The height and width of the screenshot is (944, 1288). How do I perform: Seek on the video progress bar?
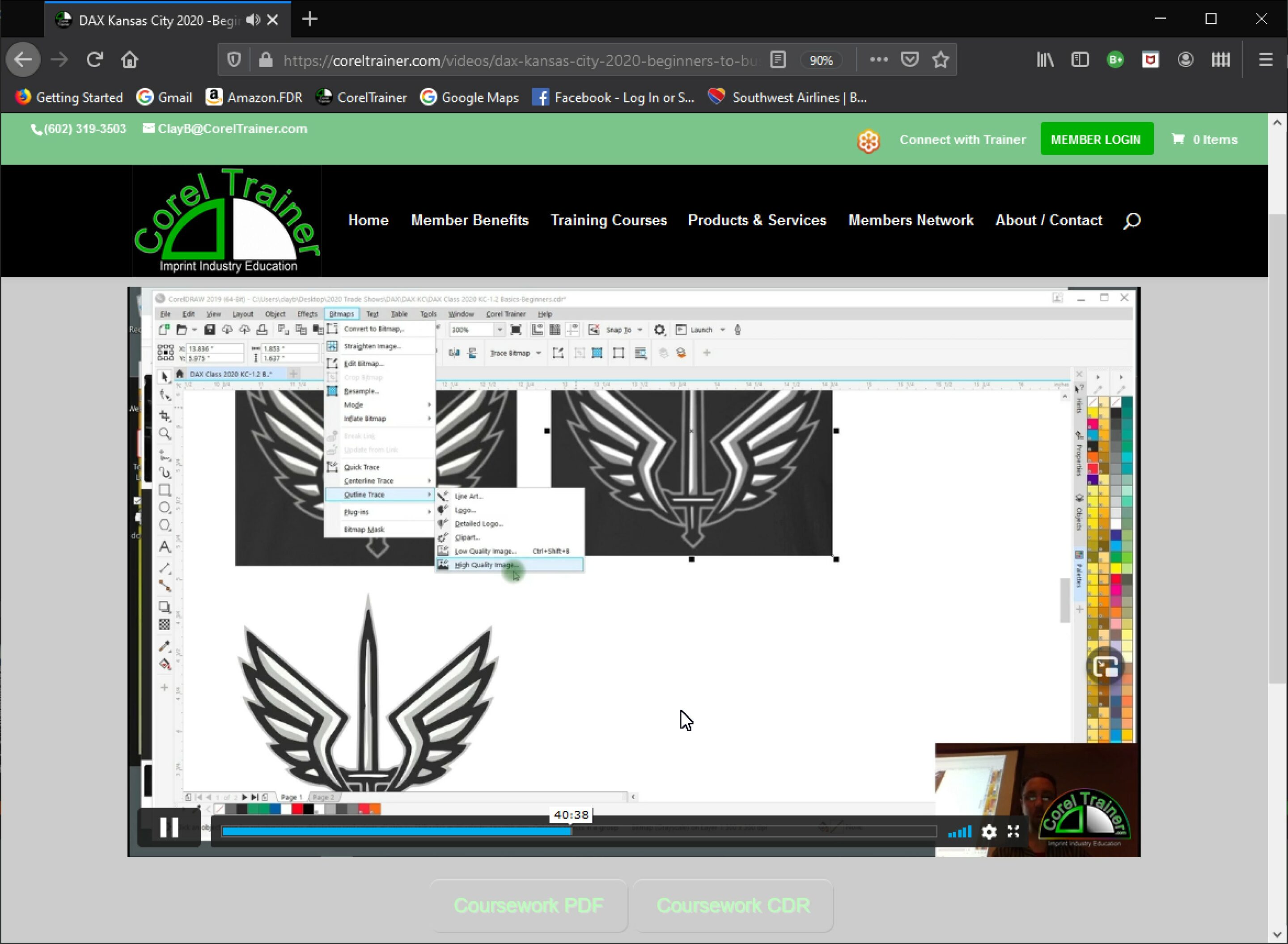579,831
